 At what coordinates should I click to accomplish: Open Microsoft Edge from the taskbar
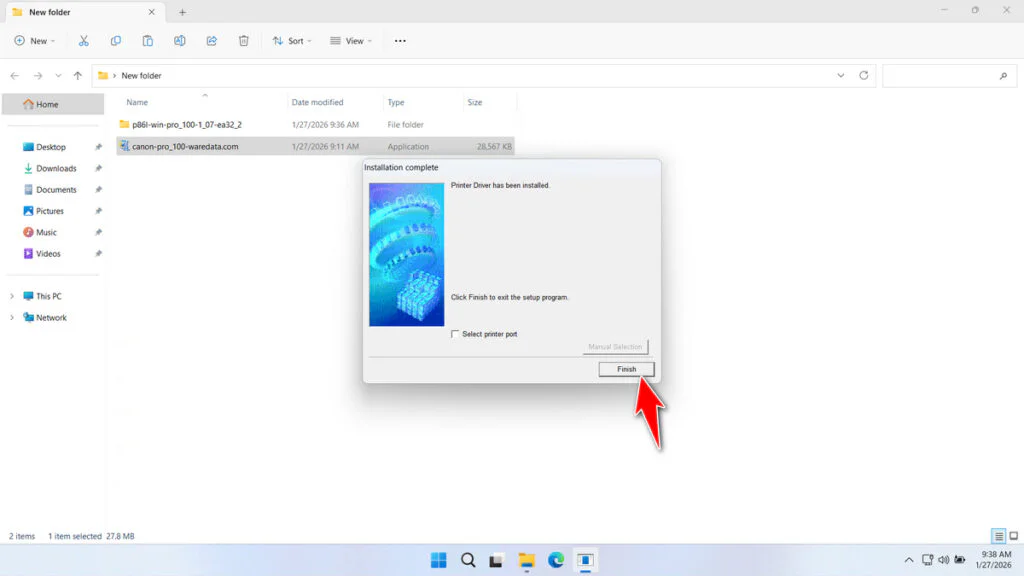556,560
